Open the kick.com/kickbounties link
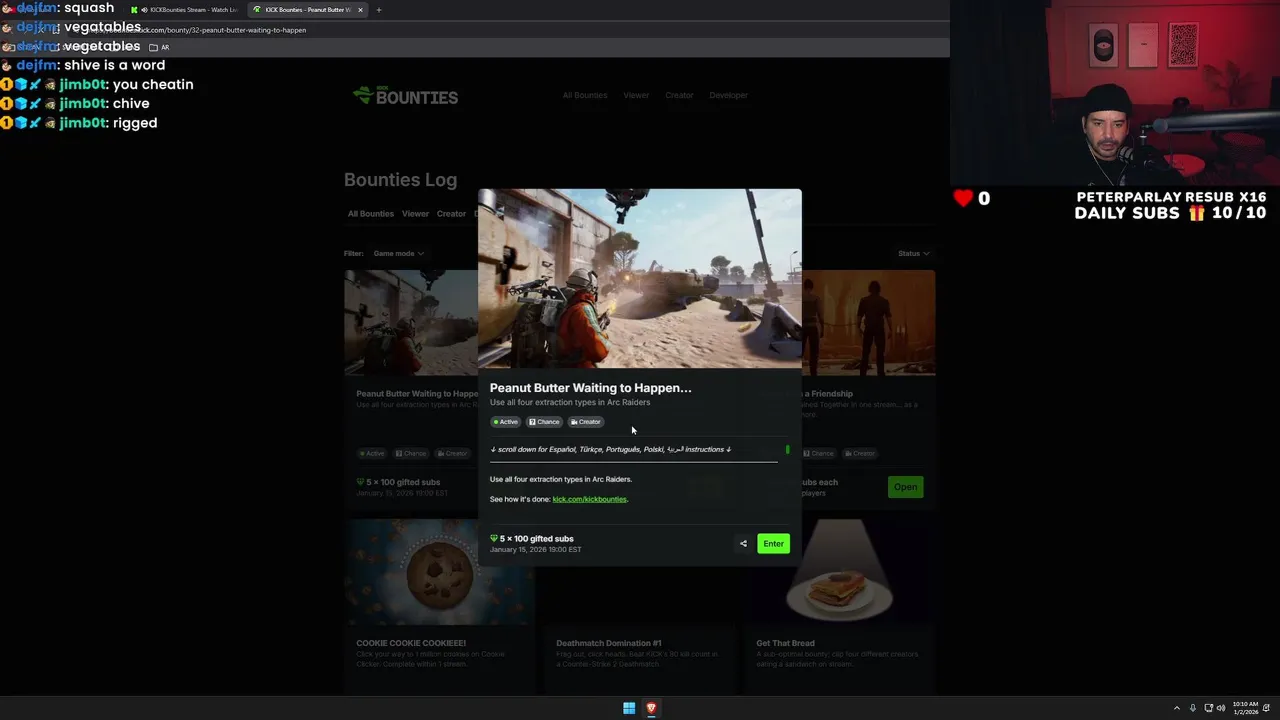This screenshot has height=720, width=1280. tap(590, 499)
